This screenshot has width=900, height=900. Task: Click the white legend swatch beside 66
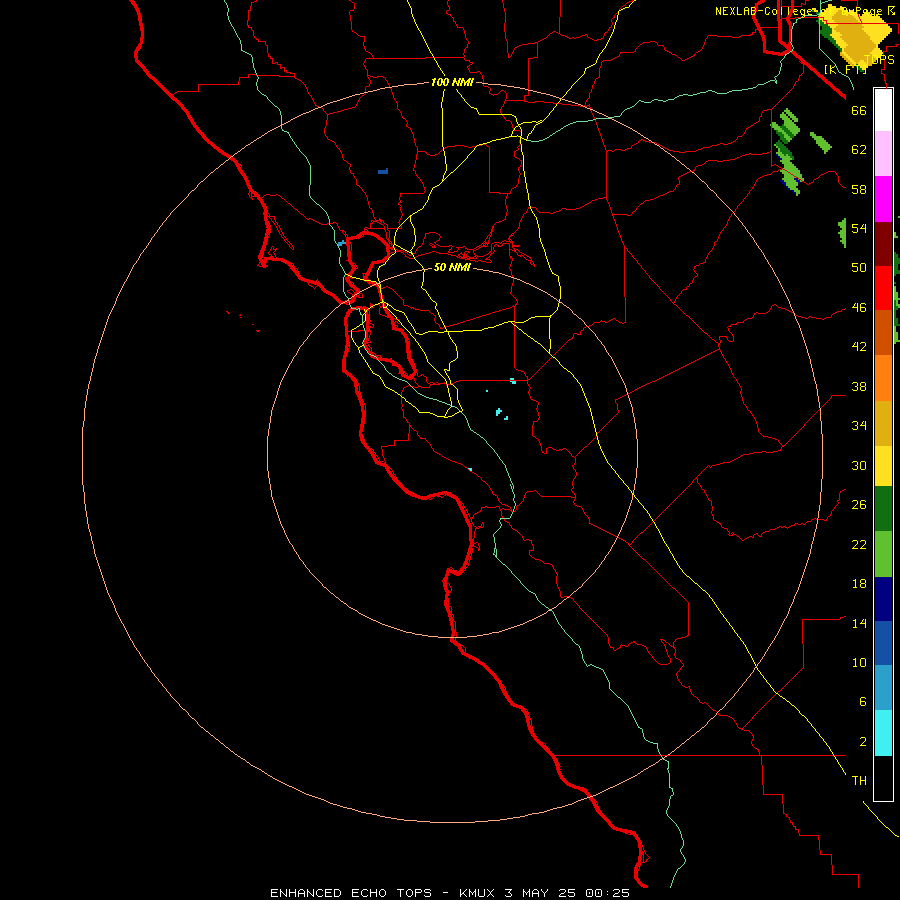click(x=883, y=110)
